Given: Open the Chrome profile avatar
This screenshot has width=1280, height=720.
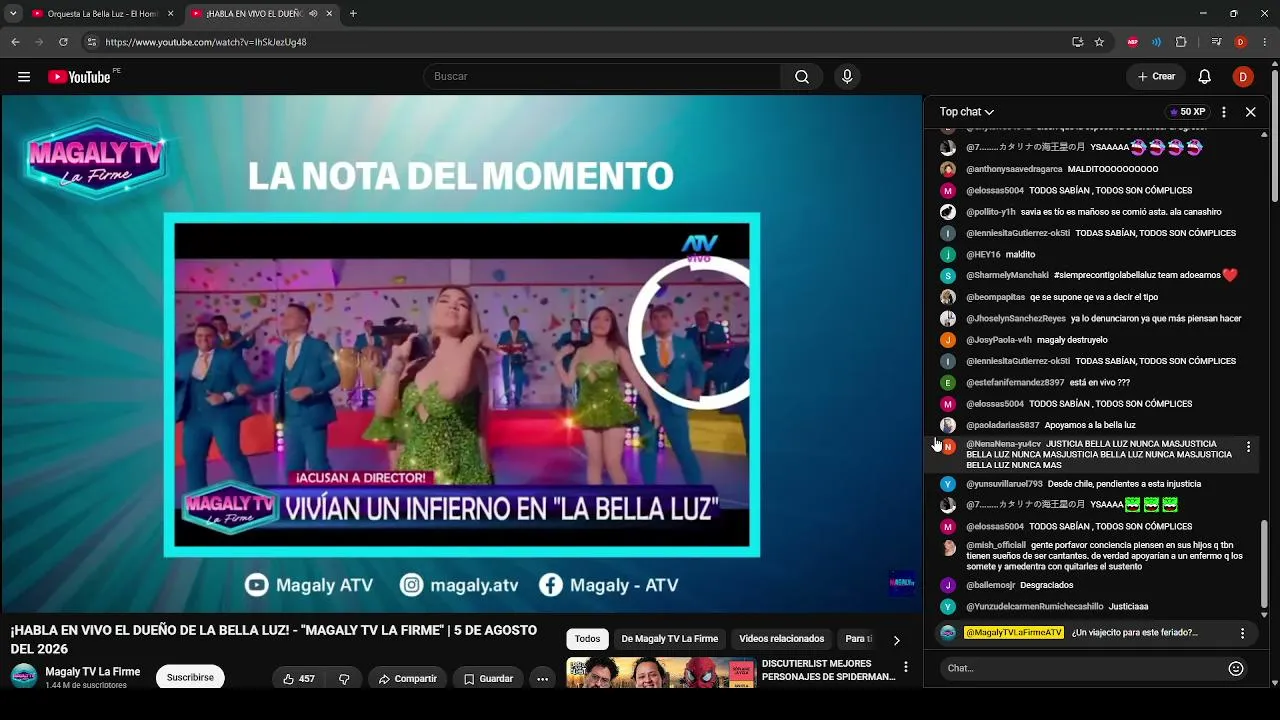Looking at the screenshot, I should pyautogui.click(x=1241, y=42).
